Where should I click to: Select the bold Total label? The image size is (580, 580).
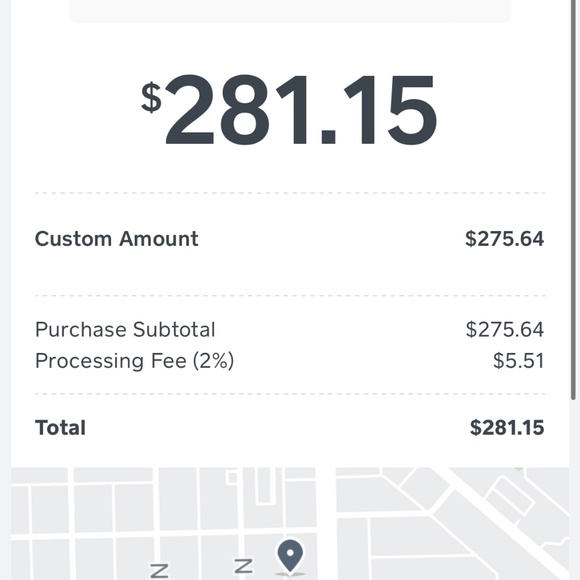click(x=60, y=428)
